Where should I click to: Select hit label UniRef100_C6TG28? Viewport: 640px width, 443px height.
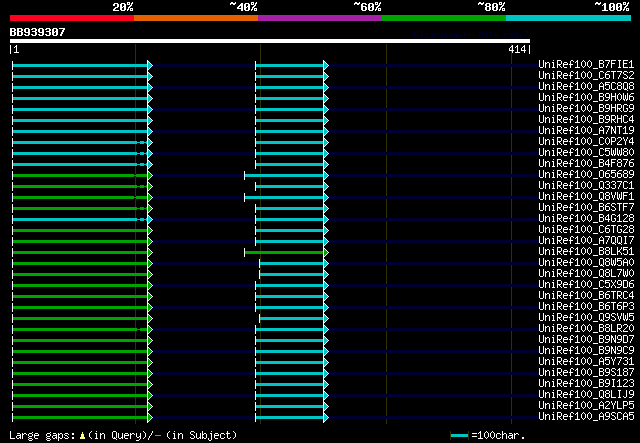point(587,230)
